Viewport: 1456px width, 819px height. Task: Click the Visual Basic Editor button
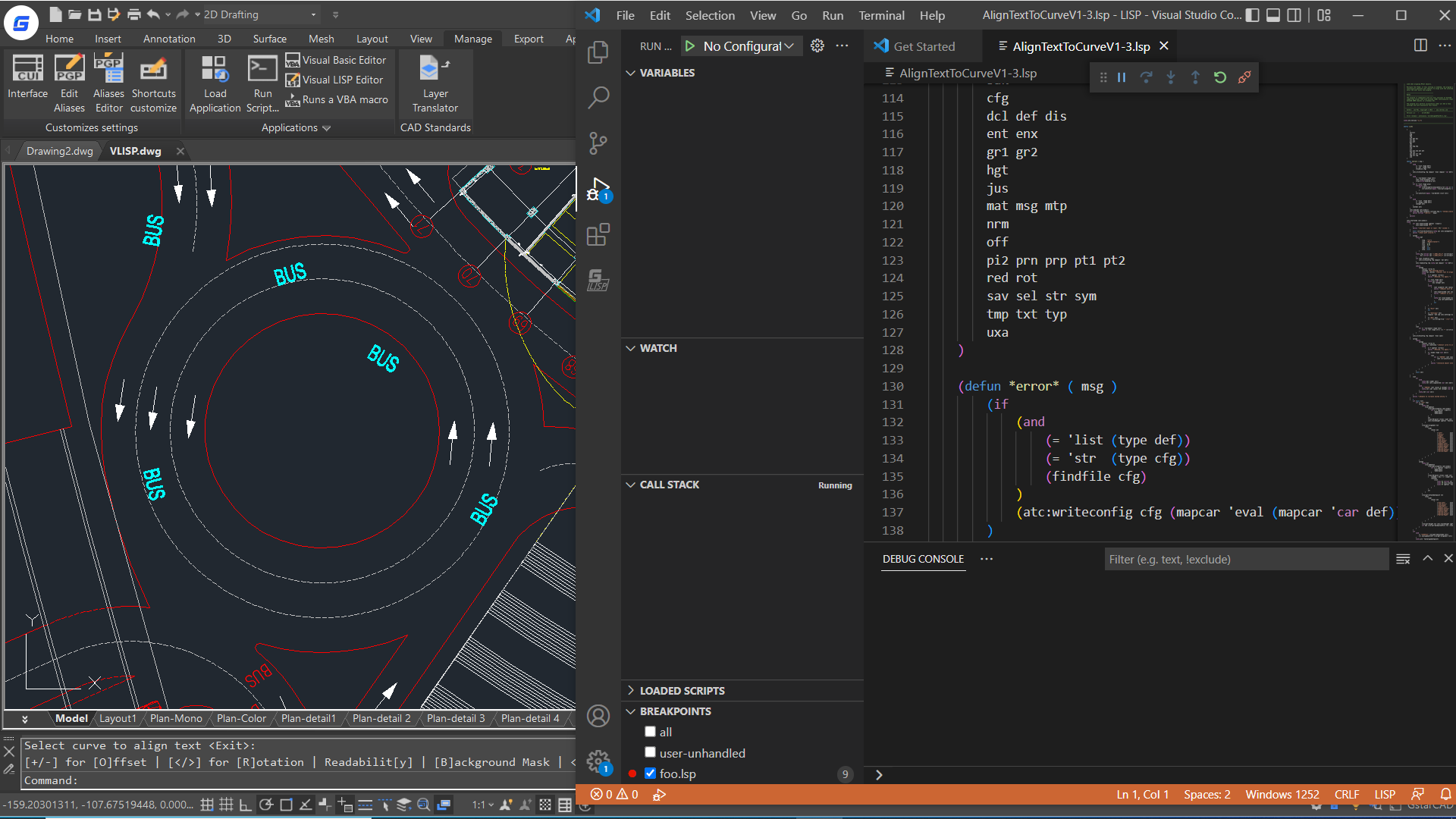coord(336,60)
